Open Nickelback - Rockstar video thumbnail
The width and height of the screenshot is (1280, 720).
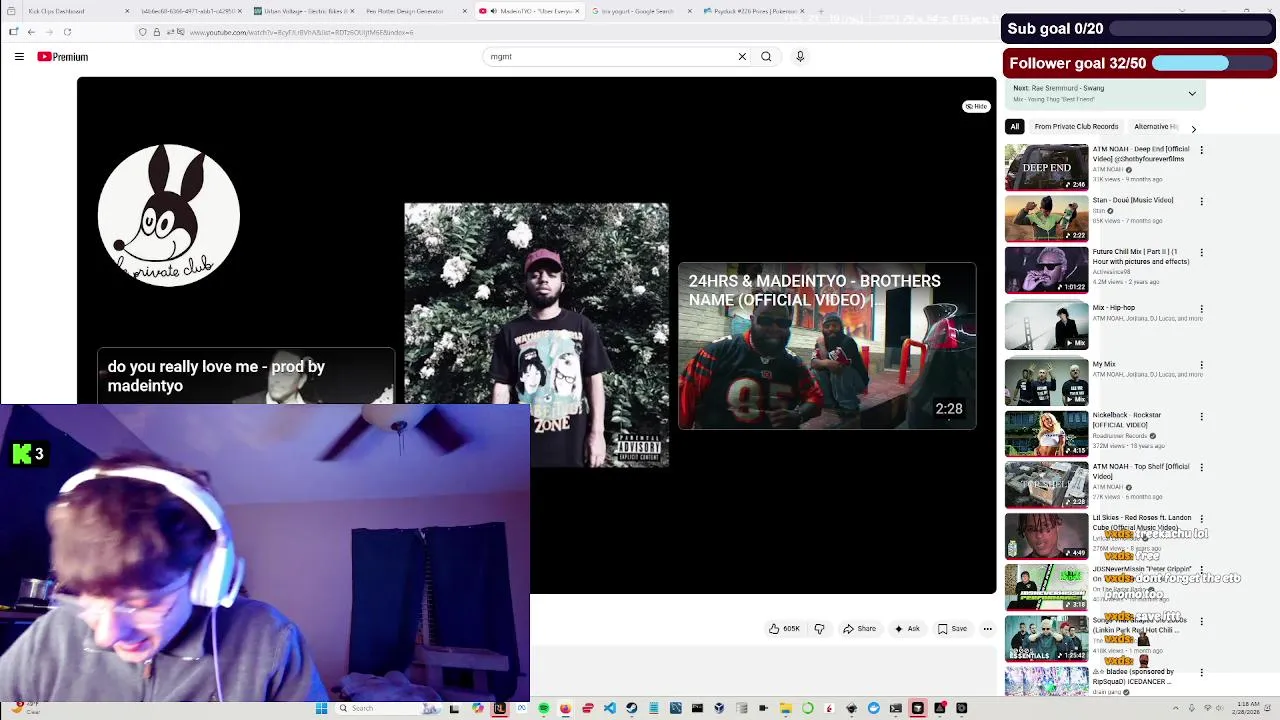click(x=1046, y=433)
